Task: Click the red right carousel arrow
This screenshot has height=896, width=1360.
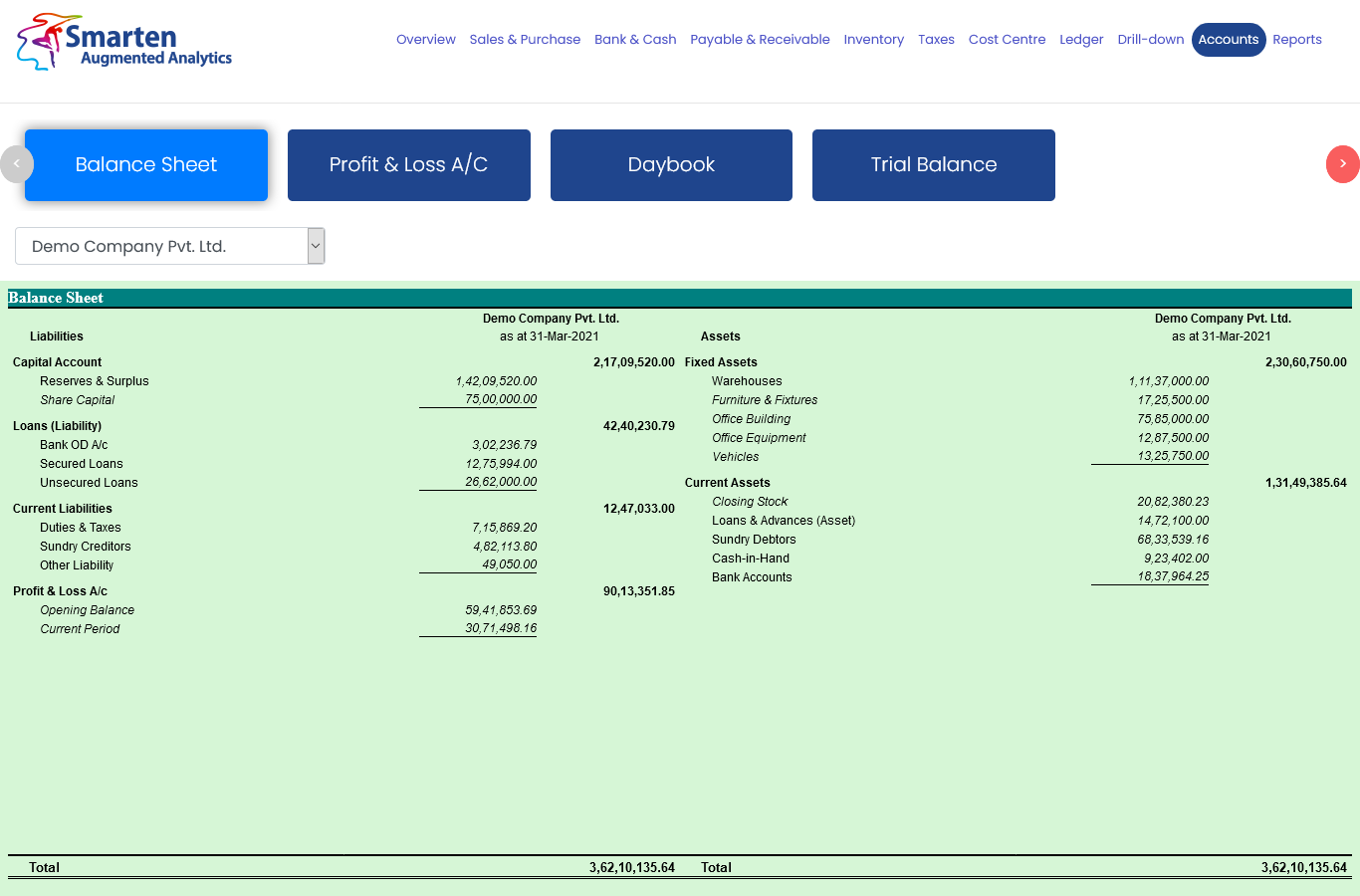Action: pos(1343,164)
